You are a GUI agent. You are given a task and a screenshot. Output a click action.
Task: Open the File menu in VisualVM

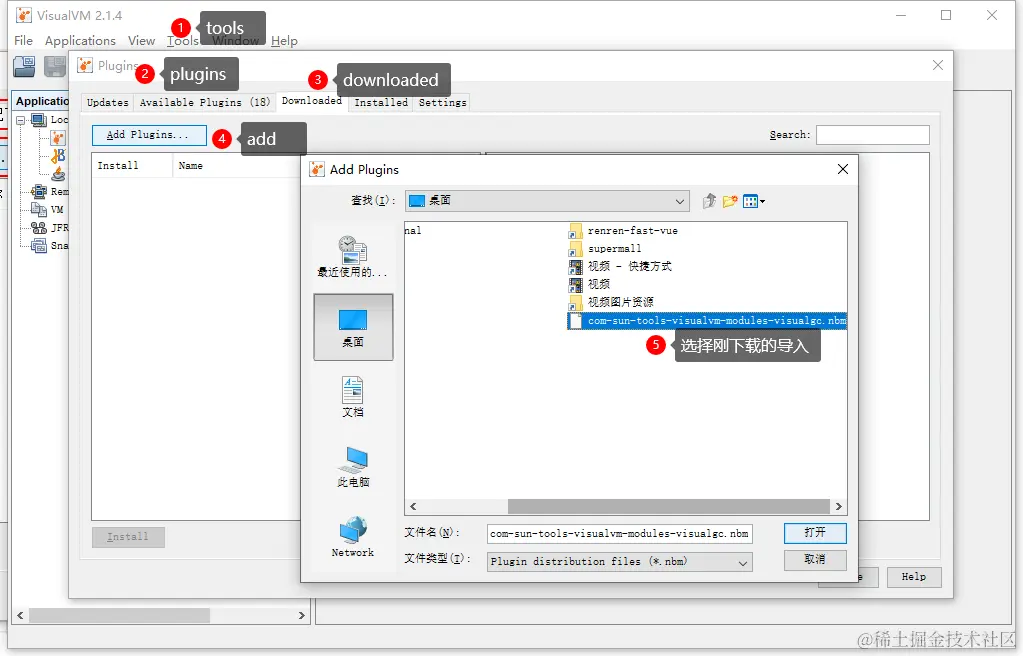click(23, 40)
